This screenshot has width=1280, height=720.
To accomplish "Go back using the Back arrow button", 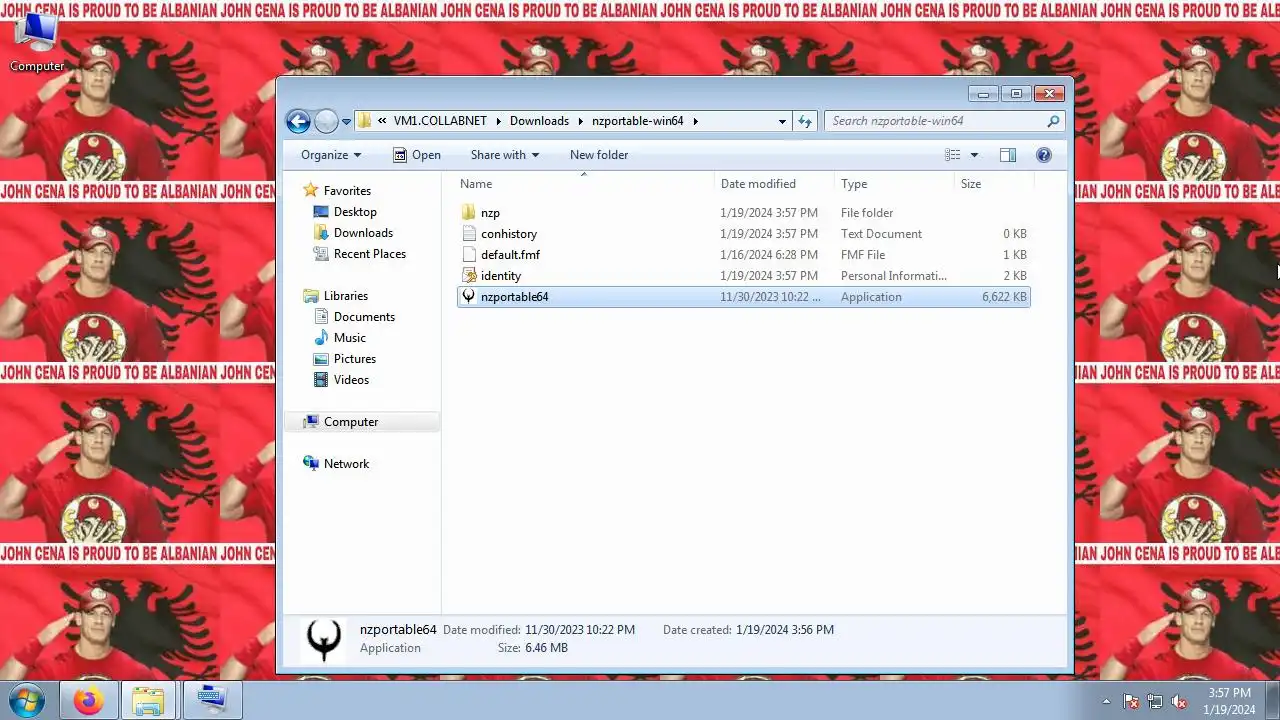I will click(298, 121).
